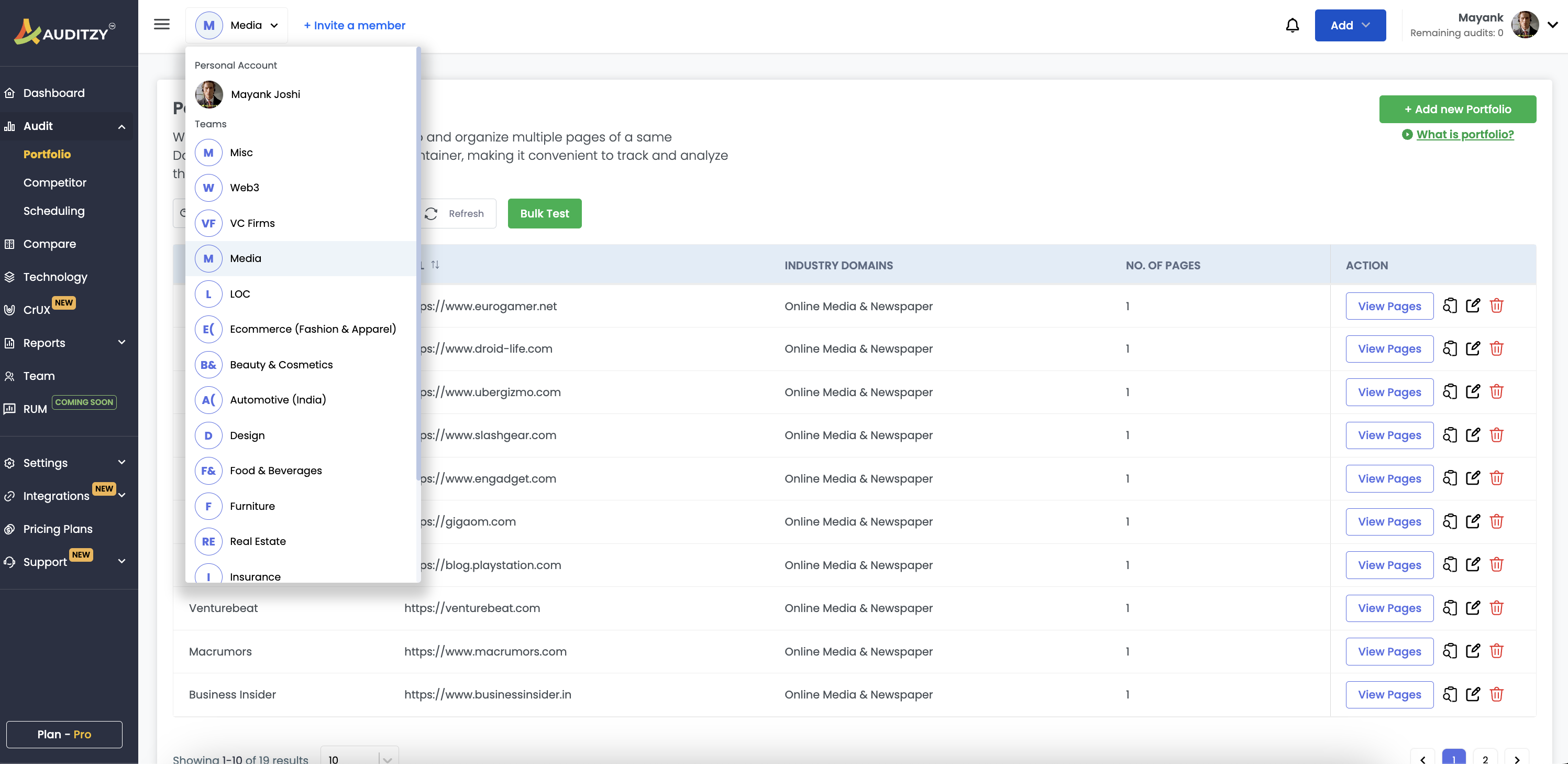The width and height of the screenshot is (1568, 764).
Task: Click the Bulk Test button
Action: tap(544, 213)
